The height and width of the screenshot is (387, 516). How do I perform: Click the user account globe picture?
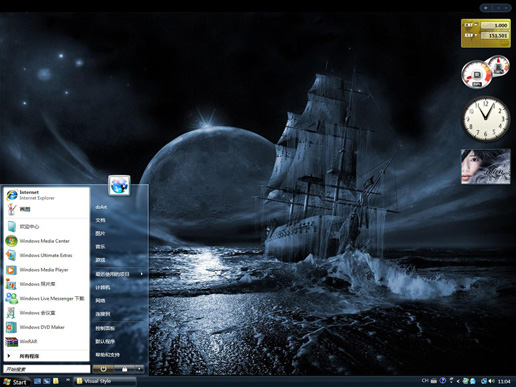click(119, 185)
